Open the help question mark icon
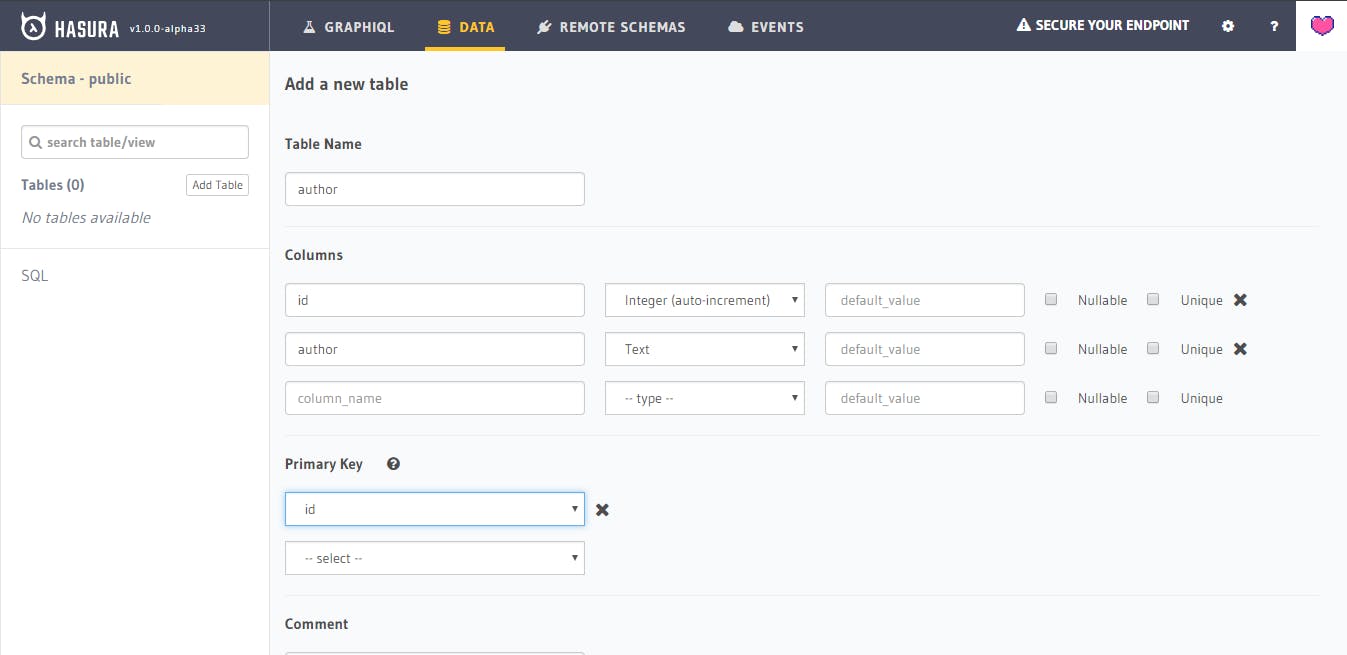 (x=1273, y=26)
